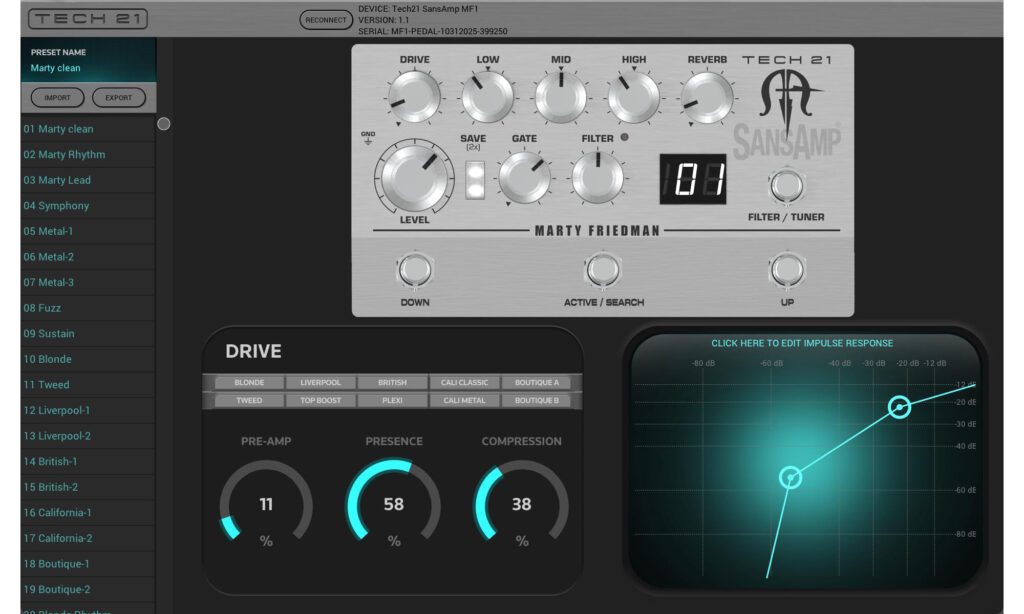
Task: Click the GATE knob
Action: (524, 177)
